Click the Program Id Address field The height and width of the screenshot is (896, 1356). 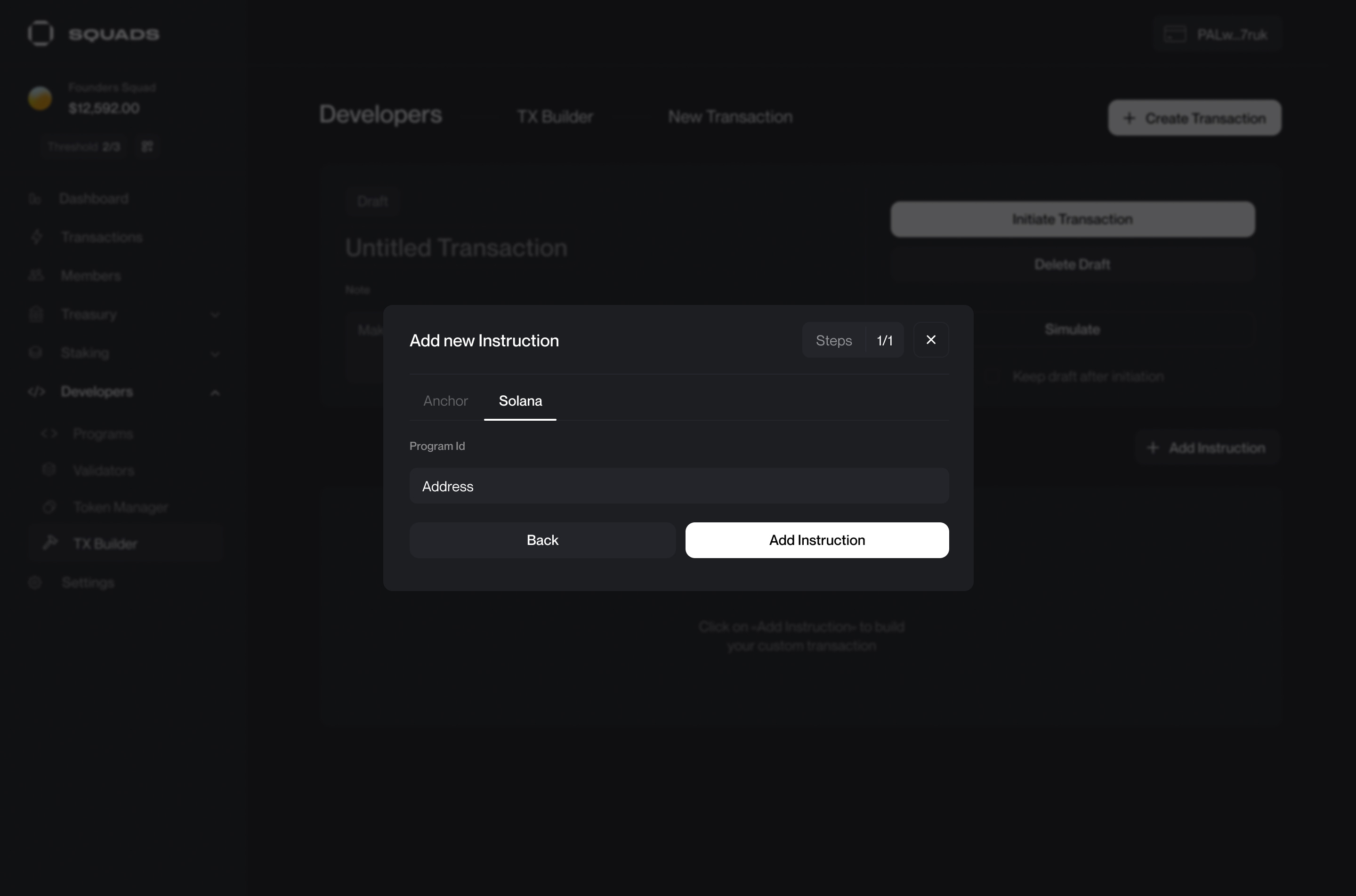coord(679,486)
